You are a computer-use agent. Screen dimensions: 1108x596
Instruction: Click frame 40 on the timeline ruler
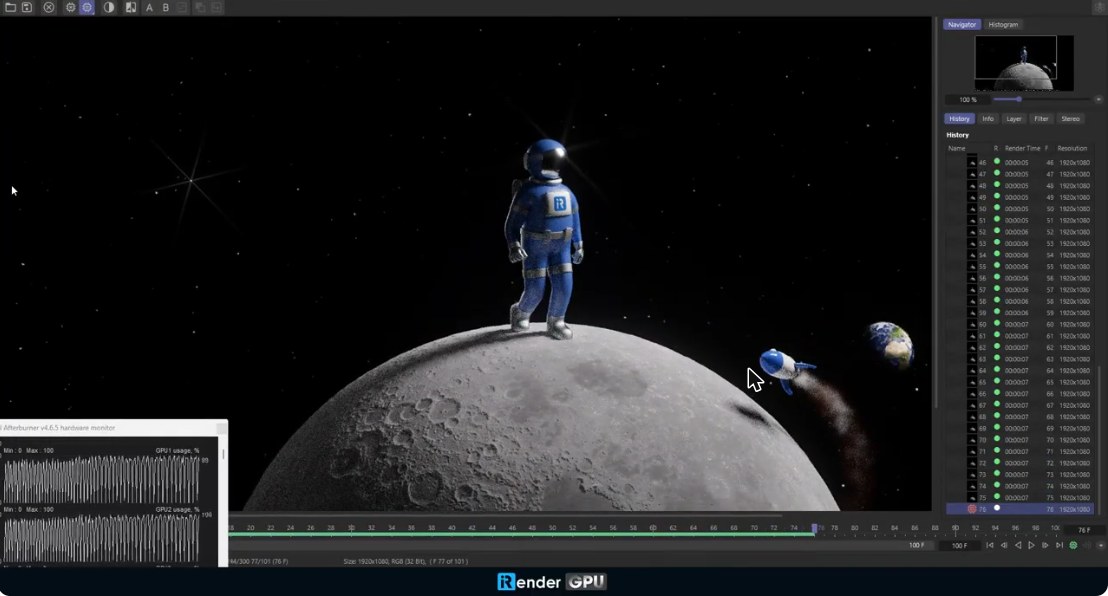point(452,528)
